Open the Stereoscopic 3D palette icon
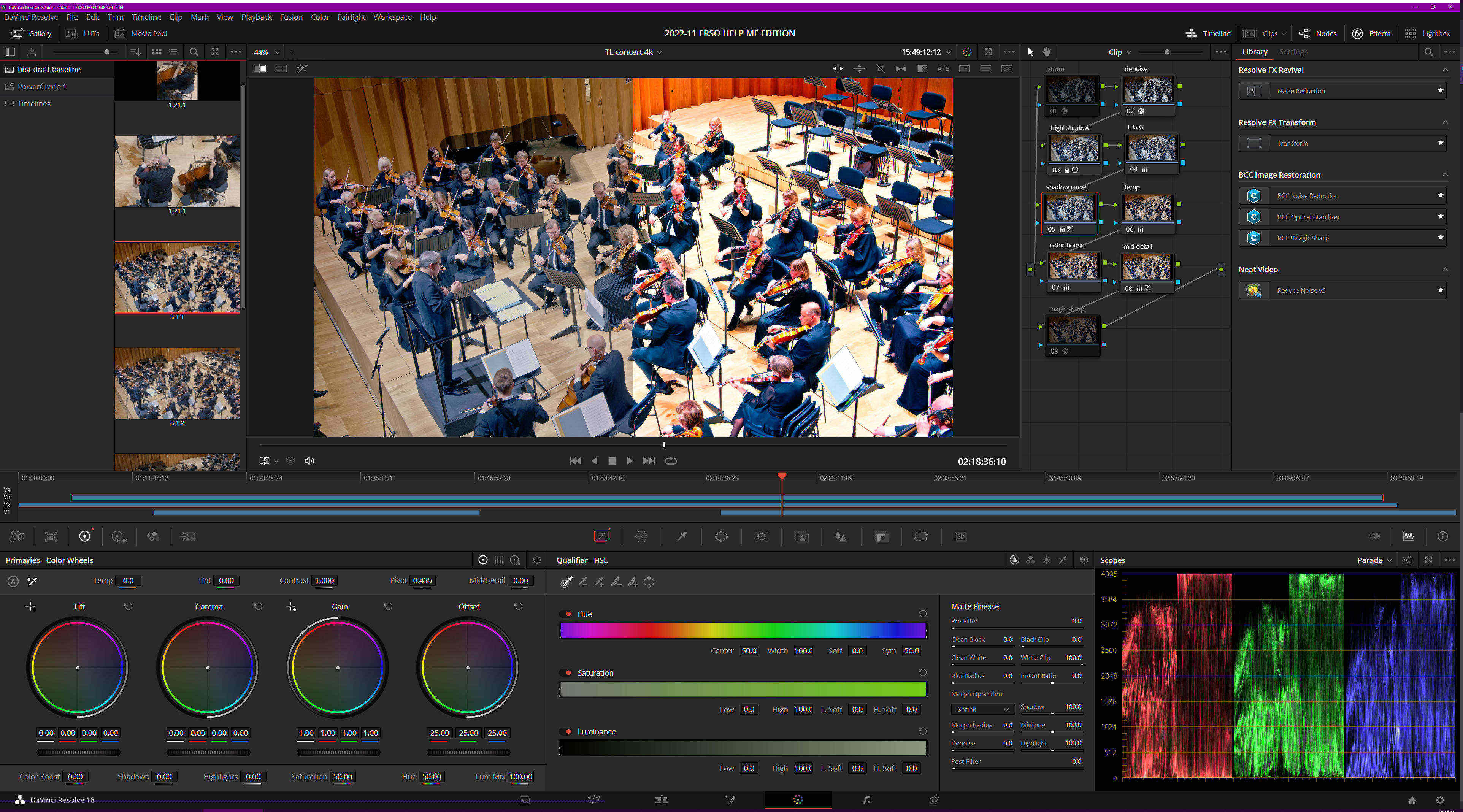 961,537
